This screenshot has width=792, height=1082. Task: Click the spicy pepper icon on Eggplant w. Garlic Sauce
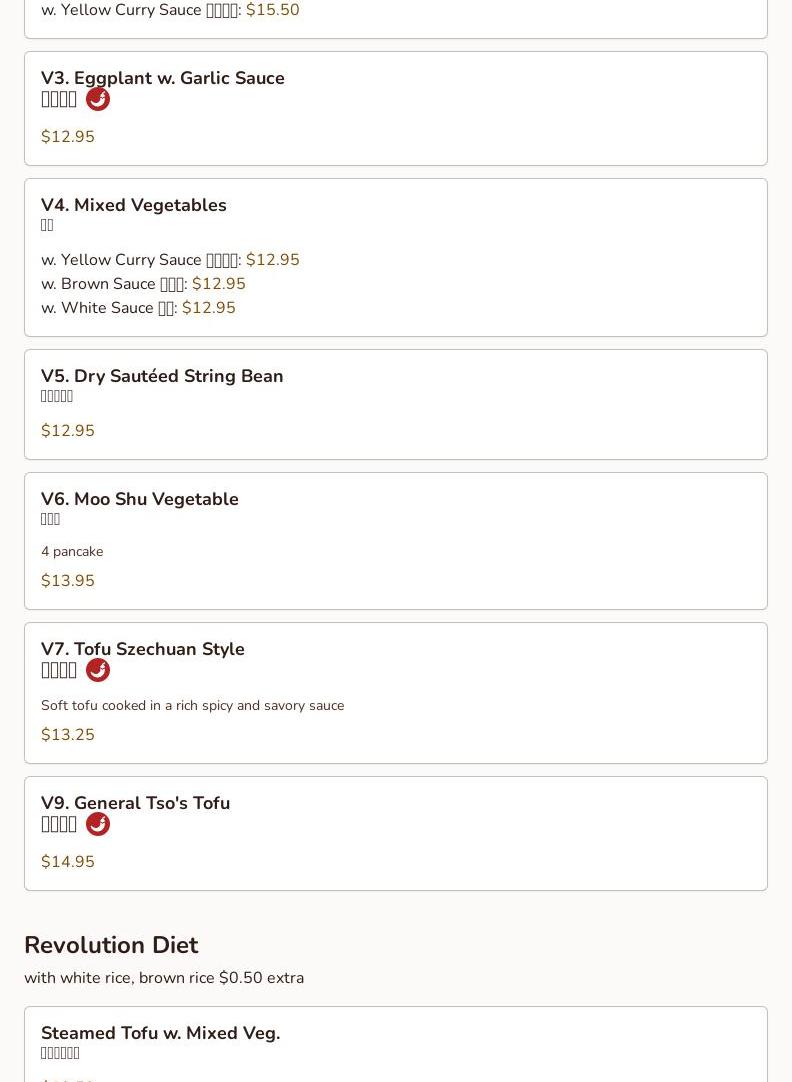coord(98,99)
